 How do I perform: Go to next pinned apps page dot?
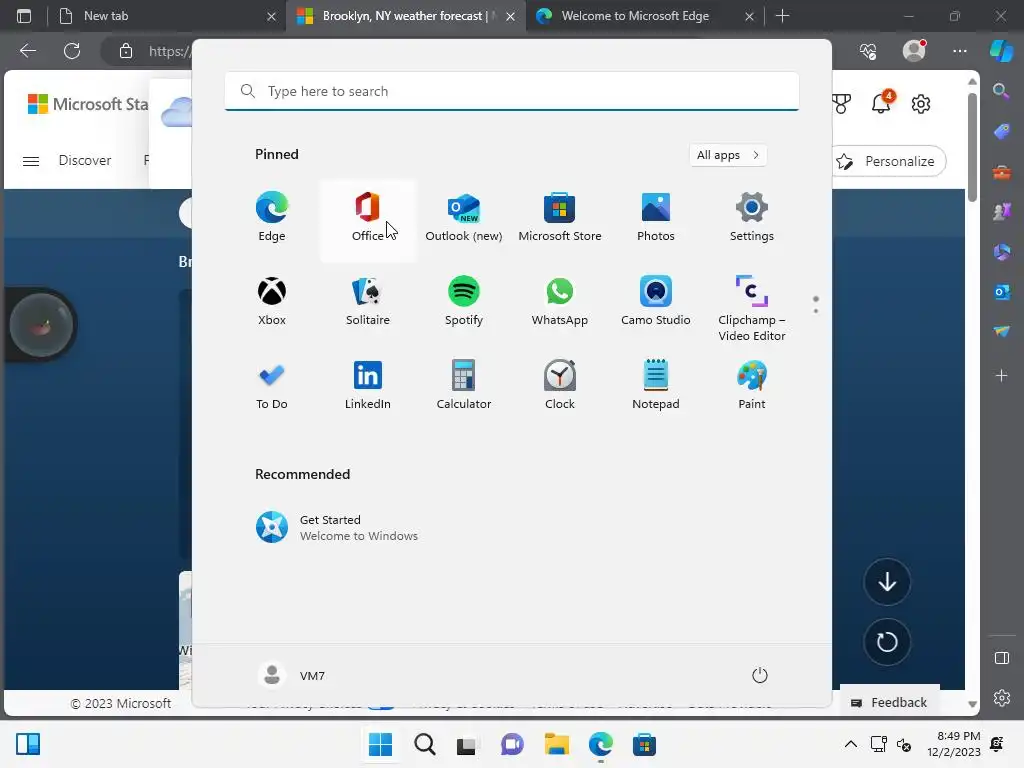(816, 311)
